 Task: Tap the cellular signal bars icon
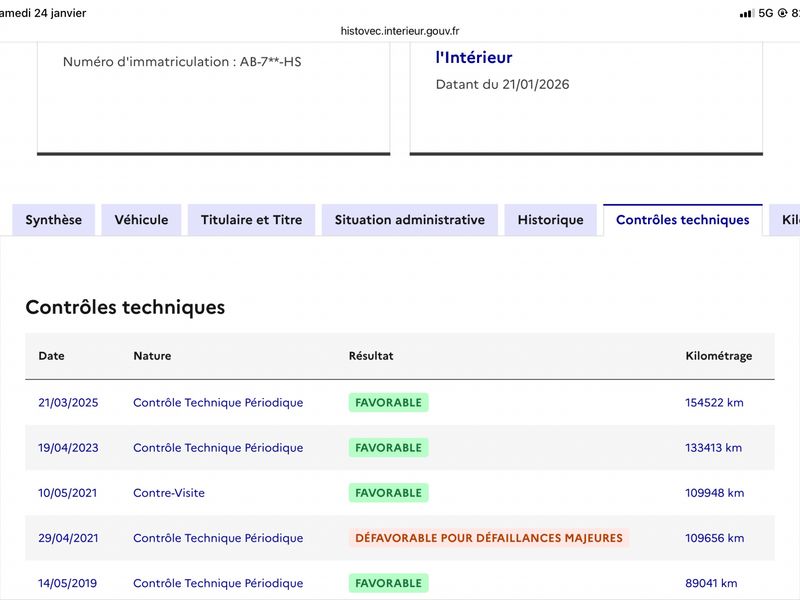(746, 13)
